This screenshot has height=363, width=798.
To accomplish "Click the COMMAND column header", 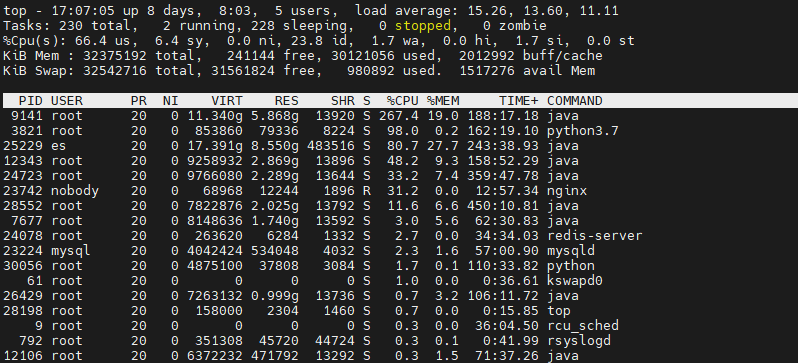I will (575, 101).
